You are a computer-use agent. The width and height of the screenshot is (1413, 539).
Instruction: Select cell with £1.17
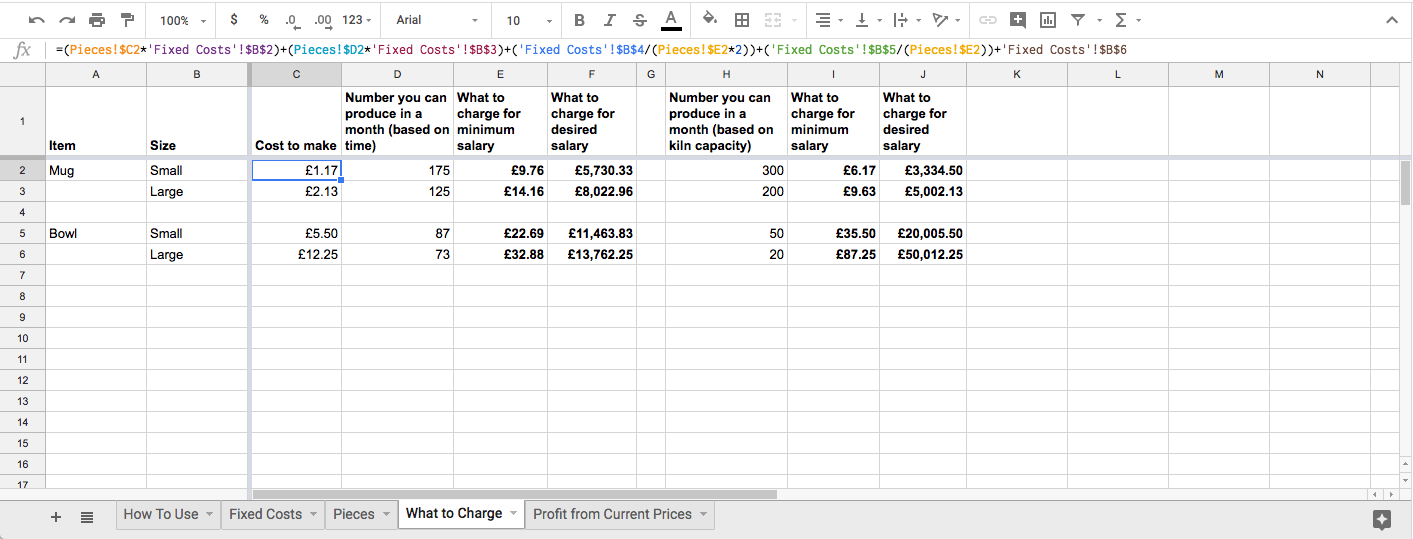tap(296, 170)
